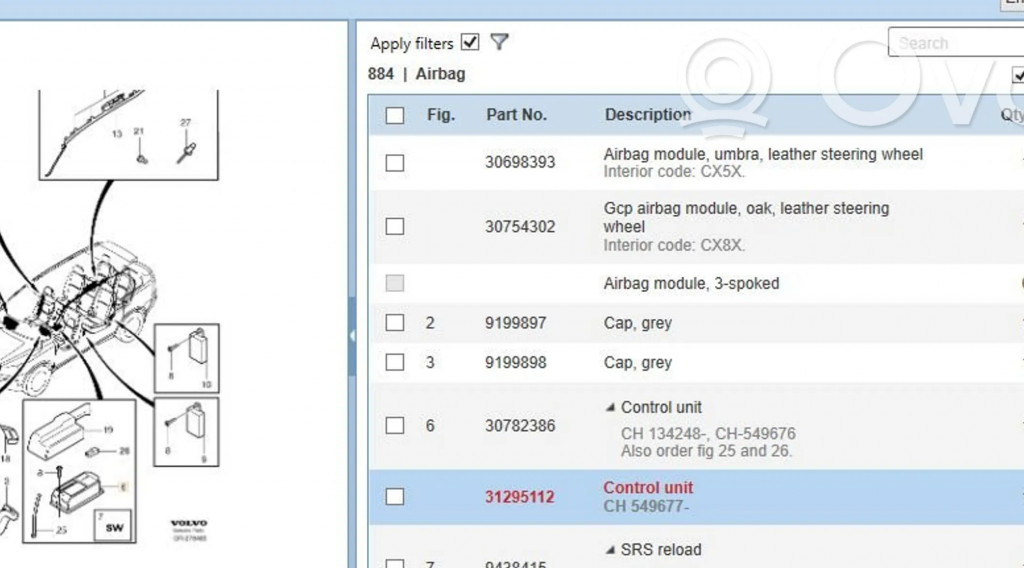This screenshot has width=1024, height=568.
Task: Select the checkbox for part 9199897
Action: click(395, 322)
